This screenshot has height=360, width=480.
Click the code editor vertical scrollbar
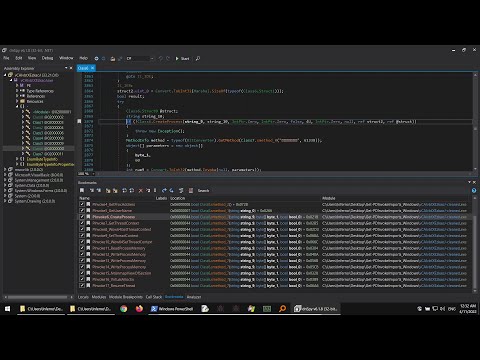[x=474, y=122]
